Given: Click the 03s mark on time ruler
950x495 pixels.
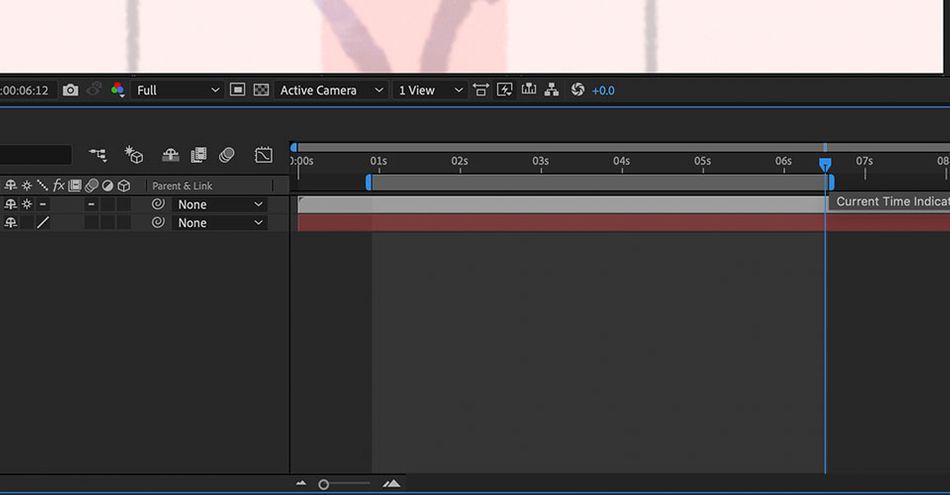Looking at the screenshot, I should 540,161.
